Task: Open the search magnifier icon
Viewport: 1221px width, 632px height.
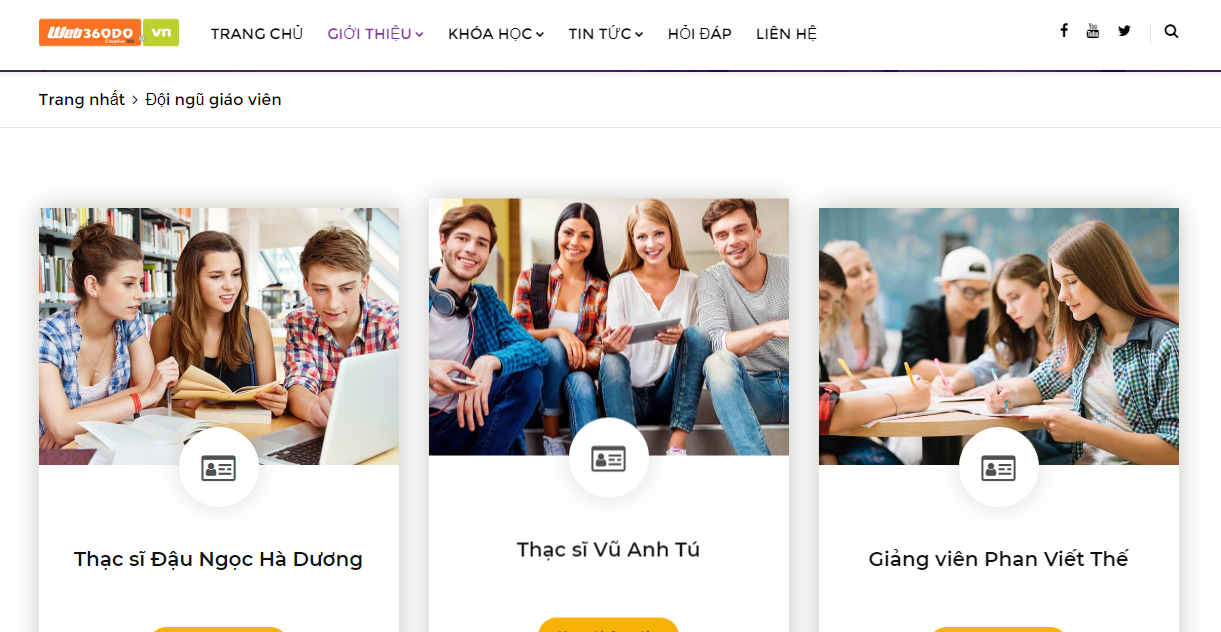Action: (1172, 31)
